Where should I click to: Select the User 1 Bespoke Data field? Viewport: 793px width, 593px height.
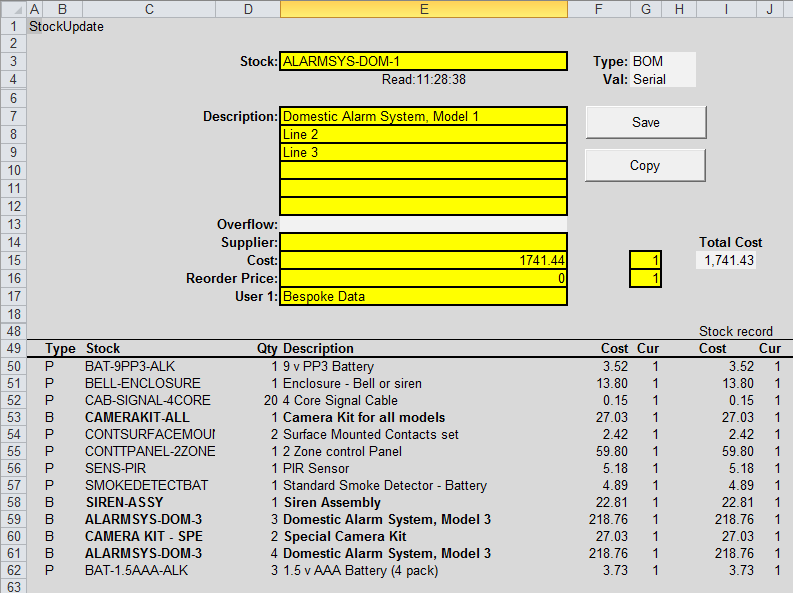pyautogui.click(x=423, y=296)
